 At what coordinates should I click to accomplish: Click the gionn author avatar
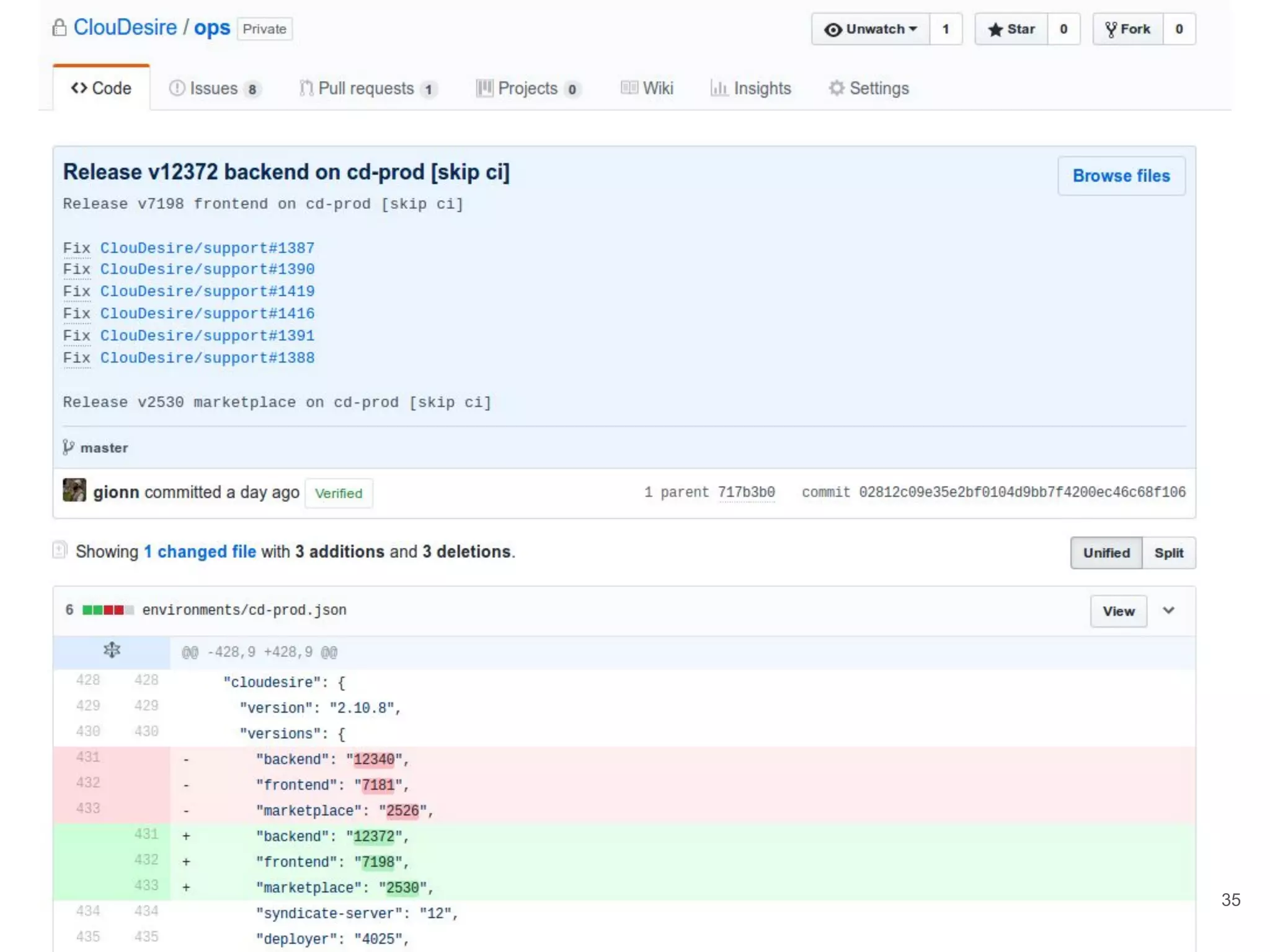[74, 491]
